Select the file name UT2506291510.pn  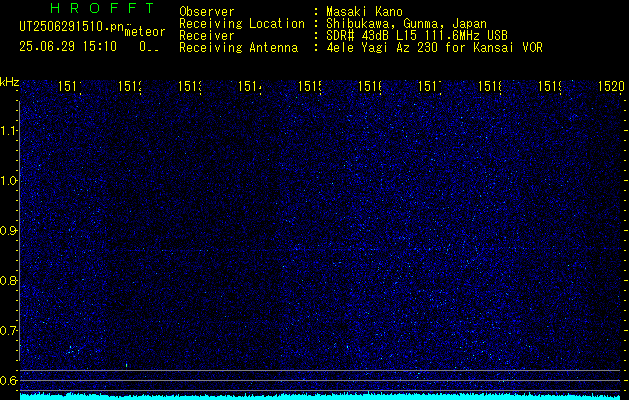click(72, 27)
